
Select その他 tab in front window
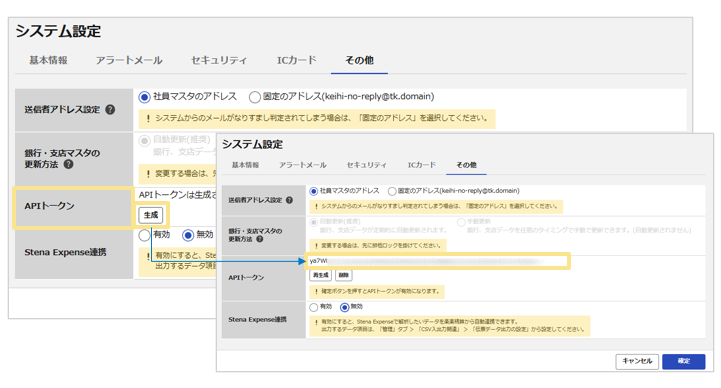pos(466,165)
